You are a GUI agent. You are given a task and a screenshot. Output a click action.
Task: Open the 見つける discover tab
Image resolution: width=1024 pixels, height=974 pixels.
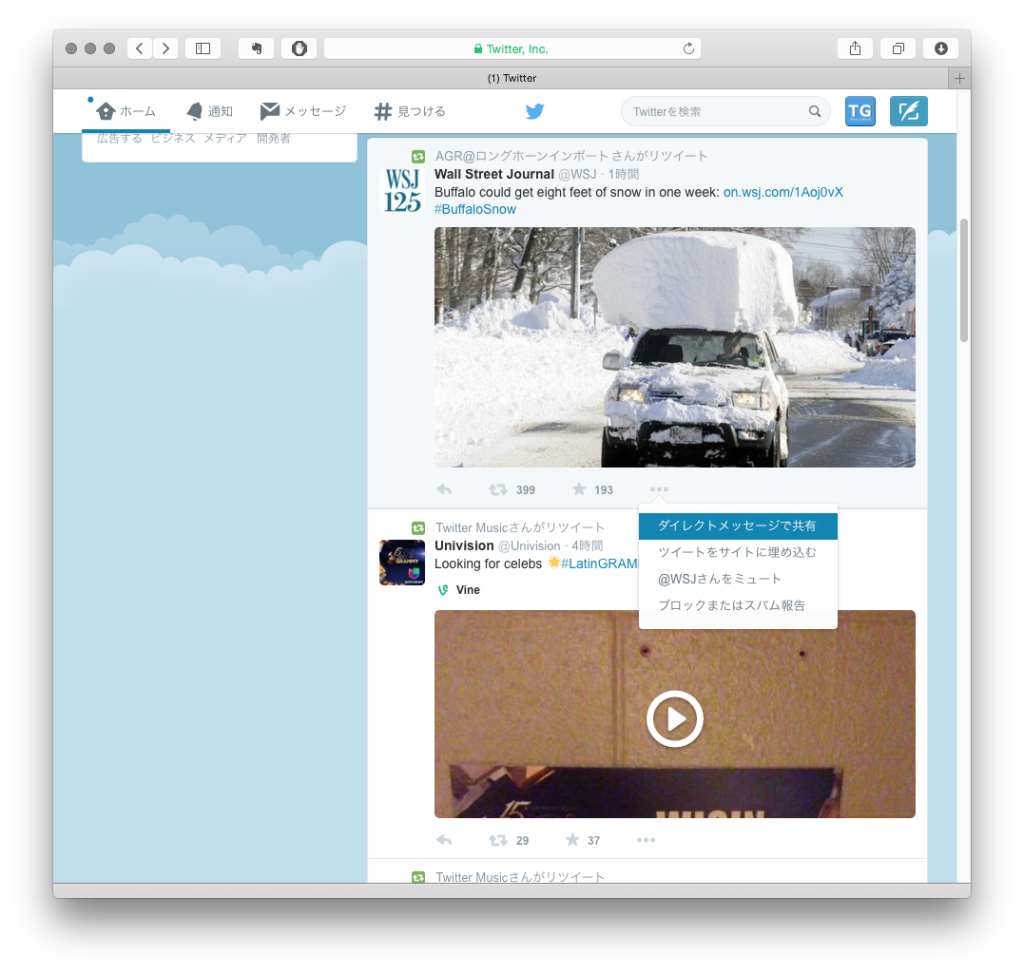410,111
